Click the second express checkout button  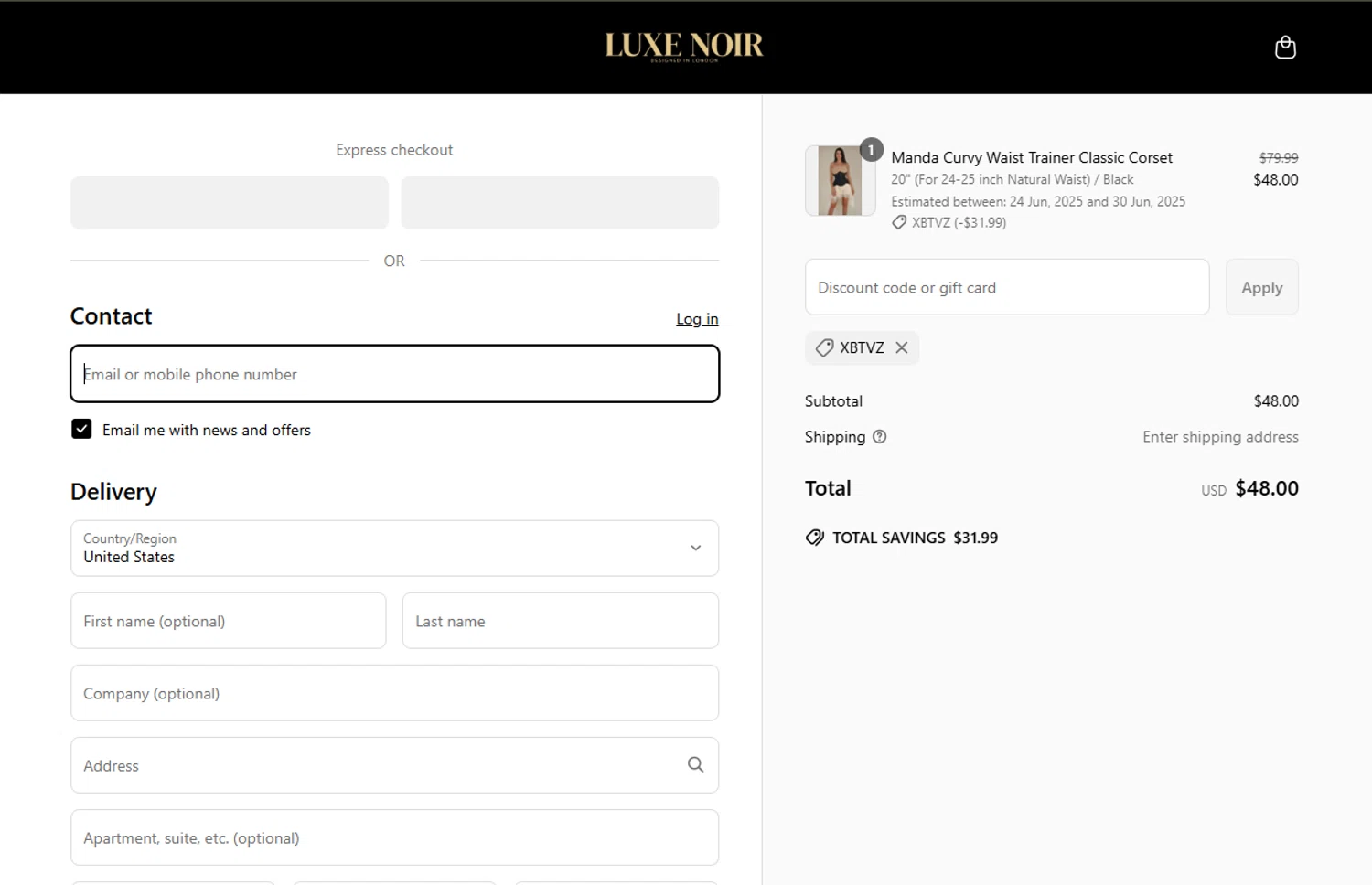click(x=560, y=203)
